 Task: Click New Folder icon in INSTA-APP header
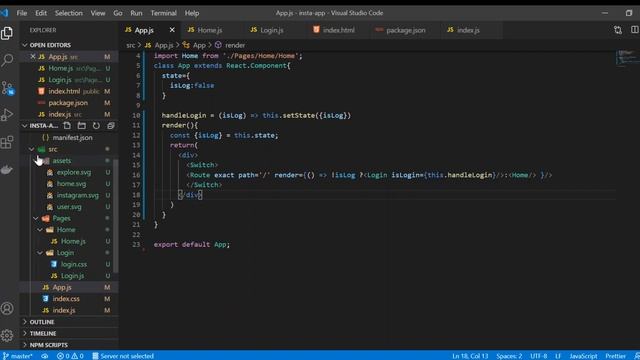point(82,126)
